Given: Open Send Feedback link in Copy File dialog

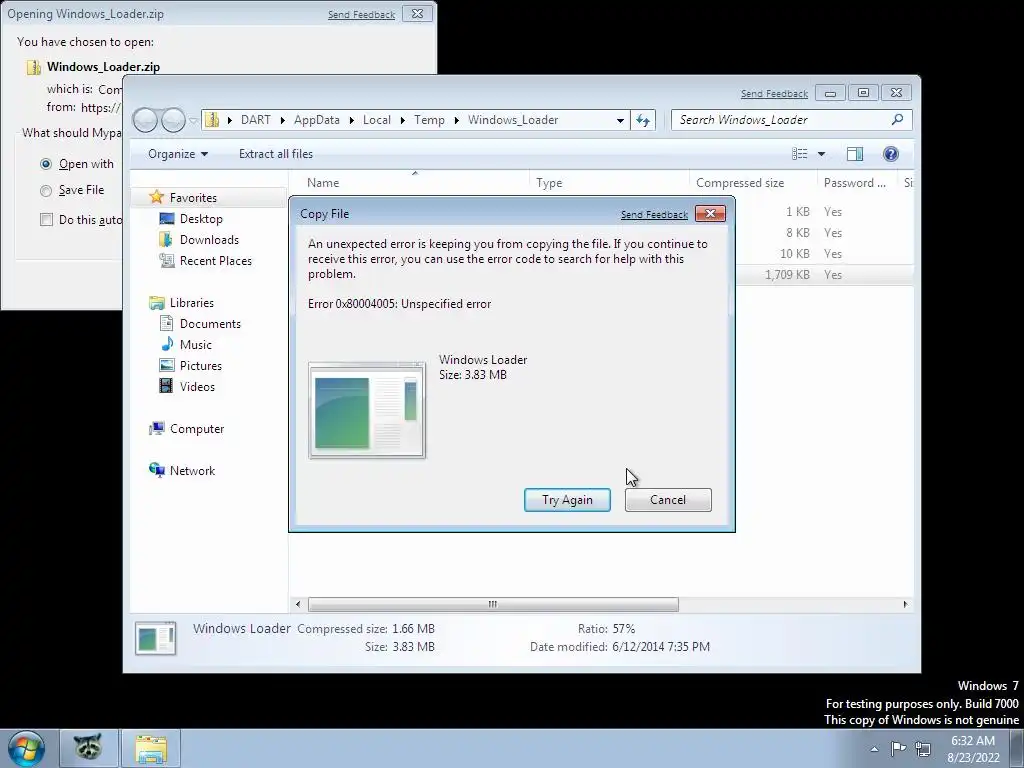Looking at the screenshot, I should pos(654,214).
